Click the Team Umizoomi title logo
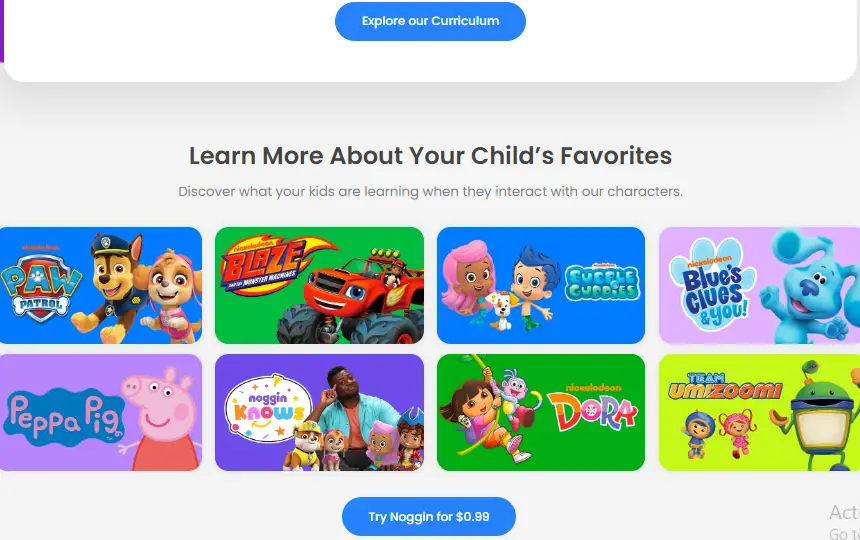 (725, 386)
